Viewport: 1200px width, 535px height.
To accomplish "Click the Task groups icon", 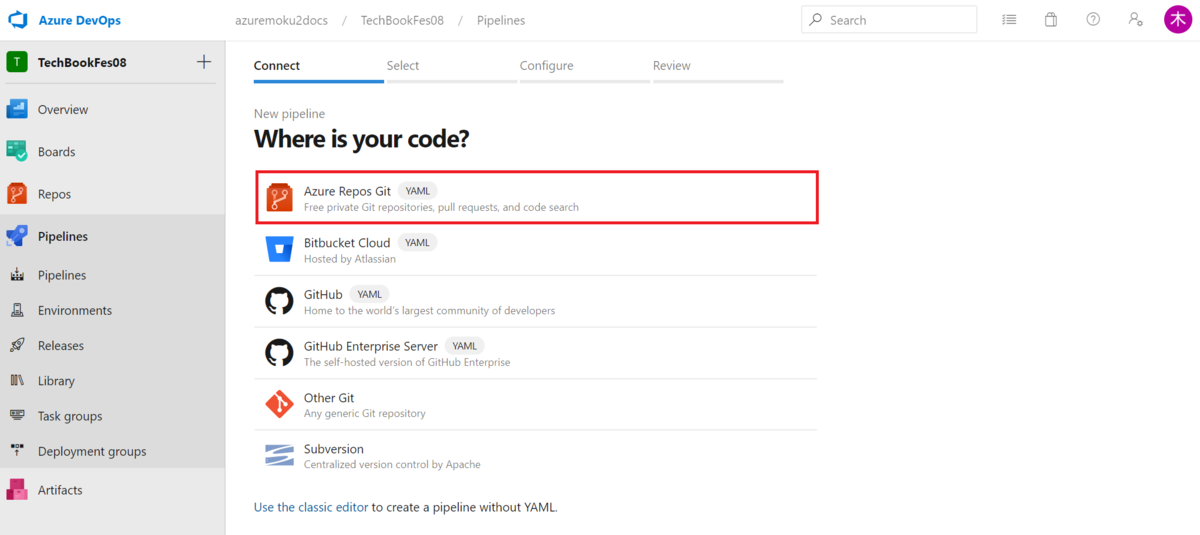I will pos(17,415).
